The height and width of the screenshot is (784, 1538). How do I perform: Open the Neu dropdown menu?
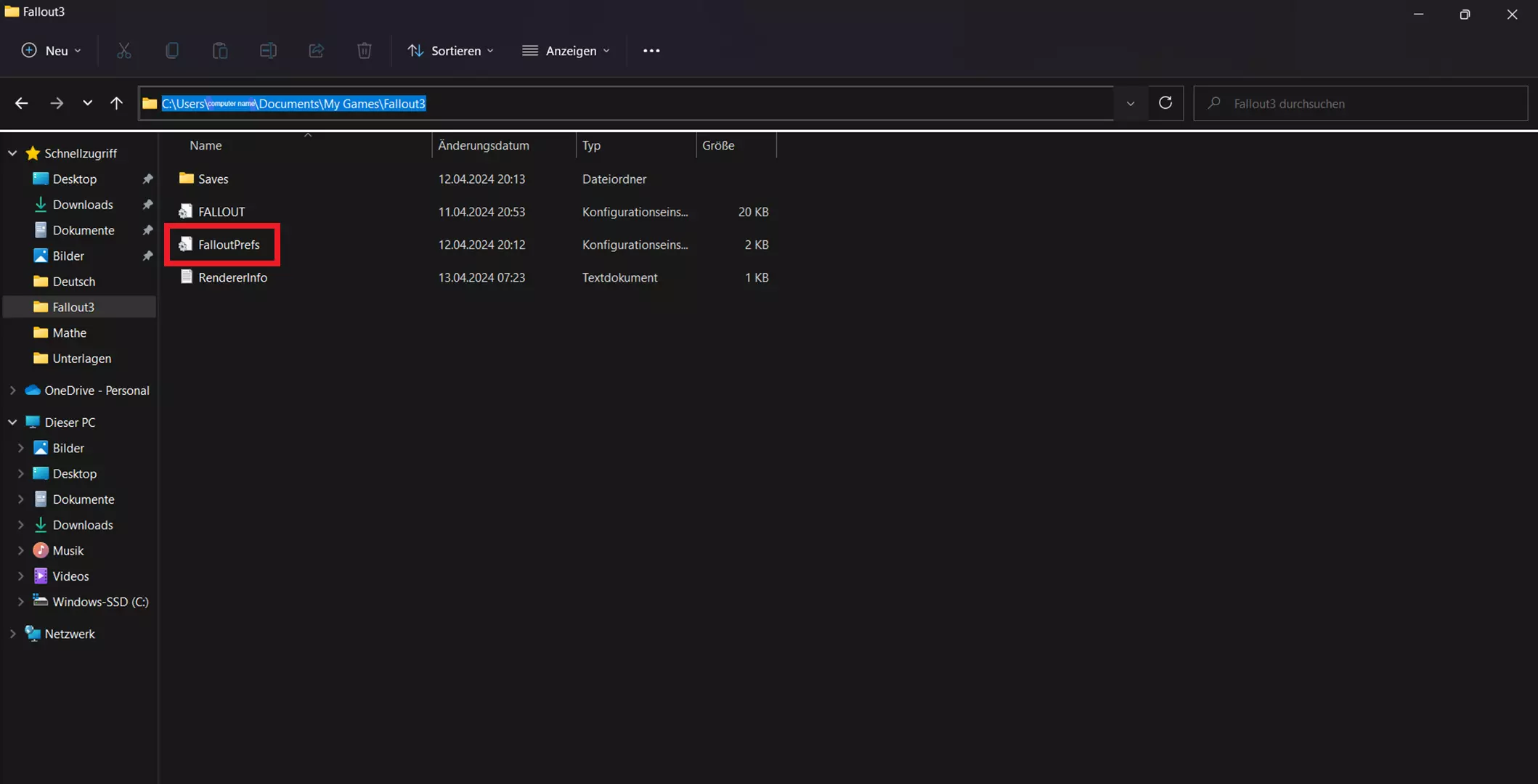click(51, 51)
